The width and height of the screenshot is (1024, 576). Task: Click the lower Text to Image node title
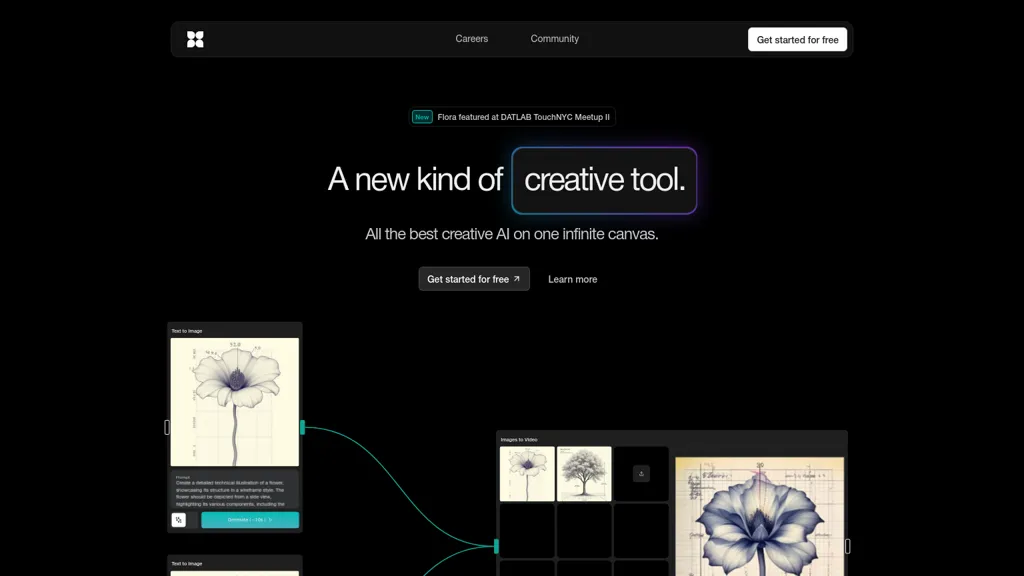187,564
